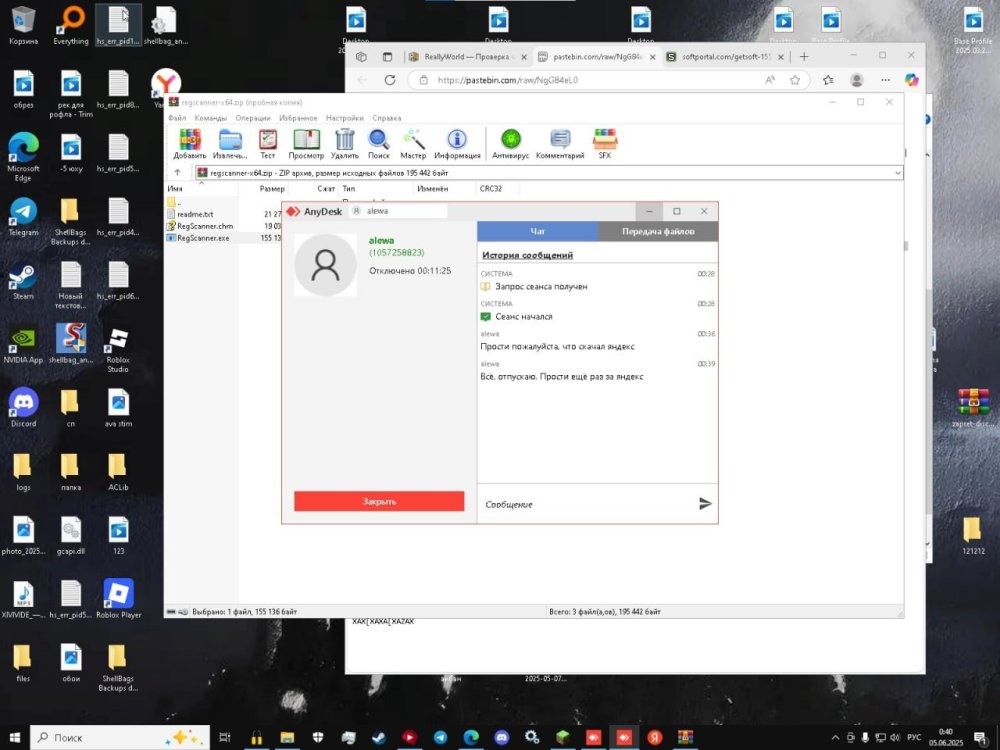Open the Copilot icon in the browser

click(x=912, y=80)
